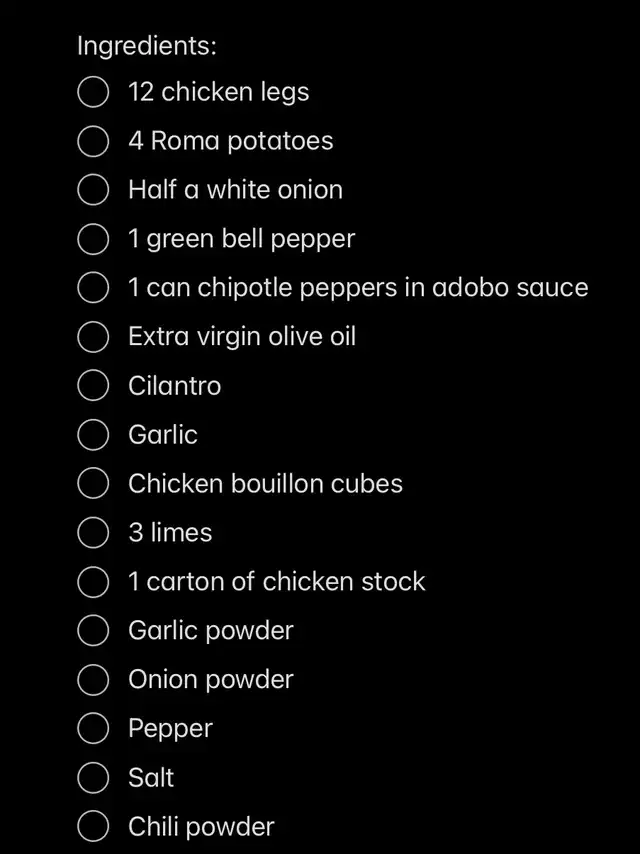This screenshot has height=854, width=640.
Task: Tick the Cilantro checklist circle
Action: pos(93,386)
